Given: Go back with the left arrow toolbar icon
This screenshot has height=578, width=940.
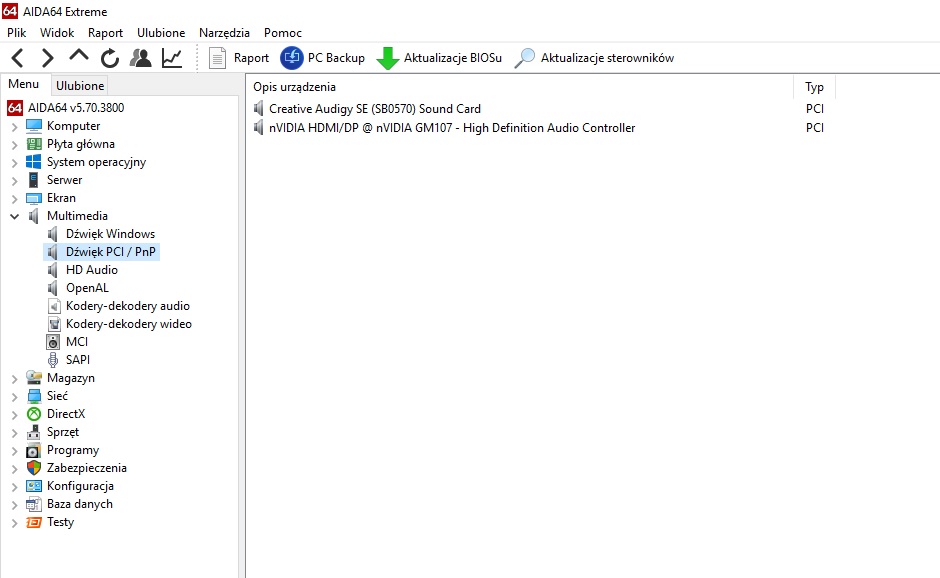Looking at the screenshot, I should [18, 58].
